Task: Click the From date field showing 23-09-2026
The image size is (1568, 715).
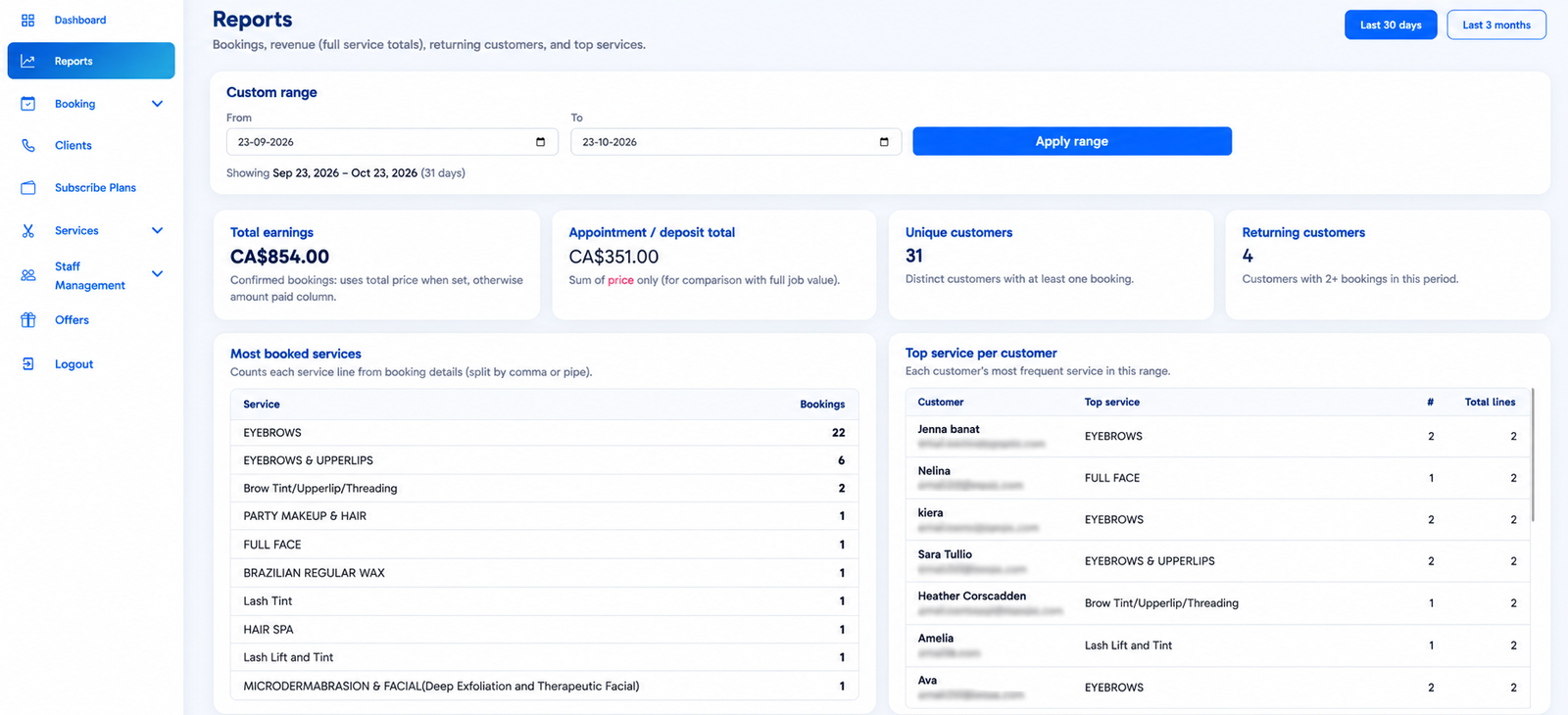Action: coord(392,142)
